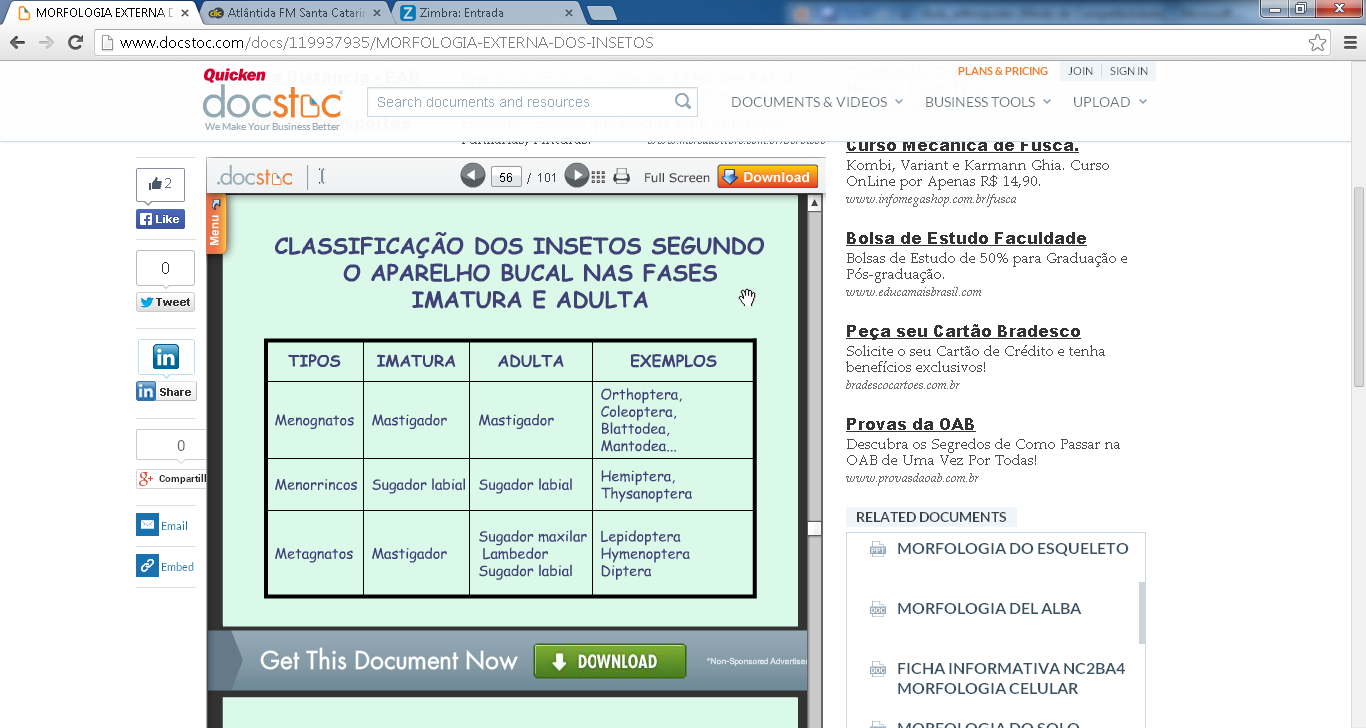Go to next page in viewer
Image resolution: width=1366 pixels, height=728 pixels.
point(577,176)
